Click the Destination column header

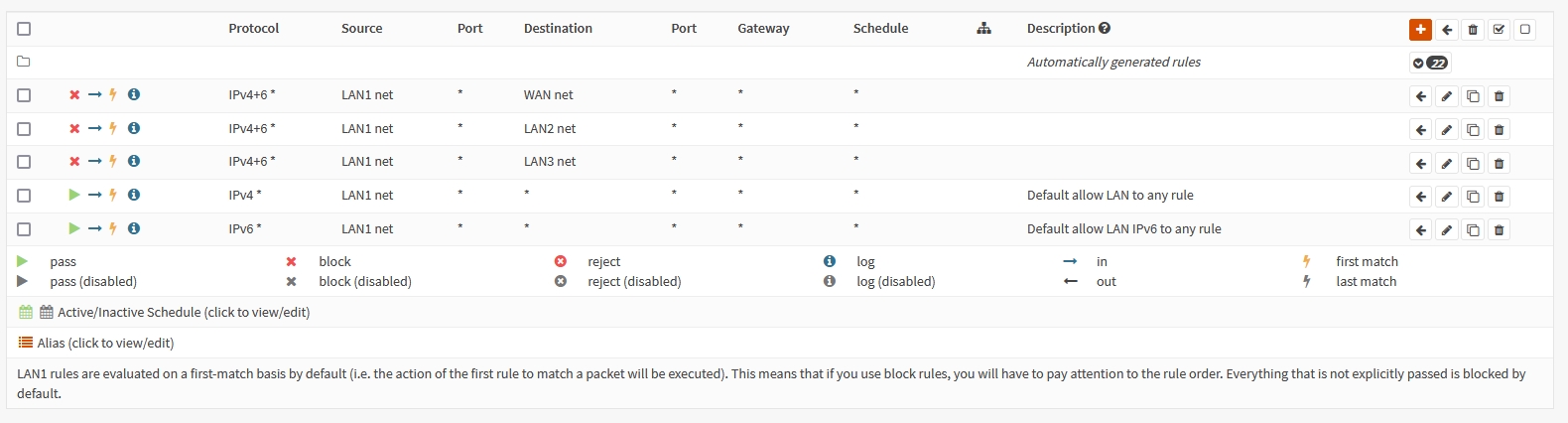click(558, 29)
